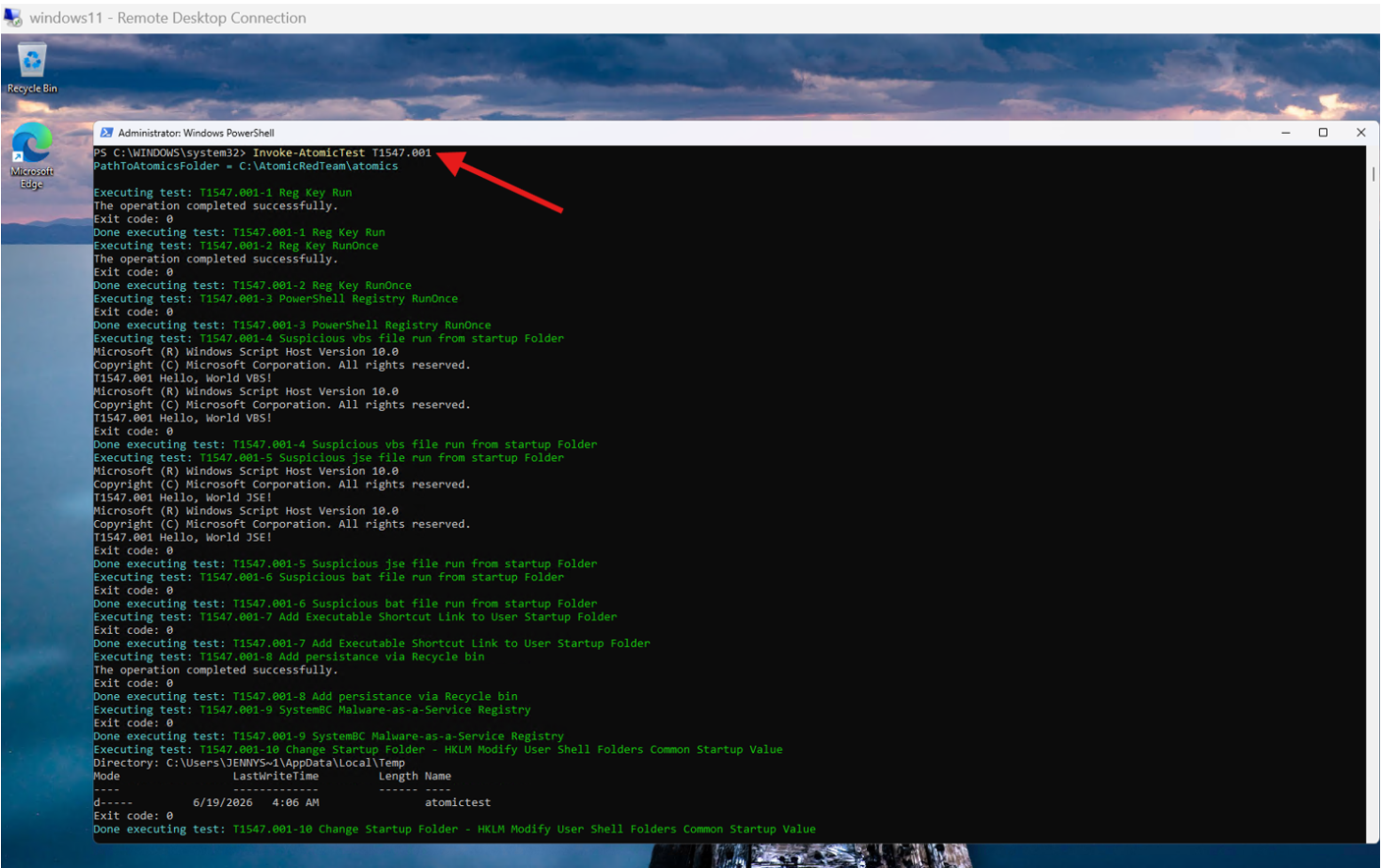
Task: Click 'Executing test: T1547.001-6 Suspicious bat file' line
Action: point(328,577)
